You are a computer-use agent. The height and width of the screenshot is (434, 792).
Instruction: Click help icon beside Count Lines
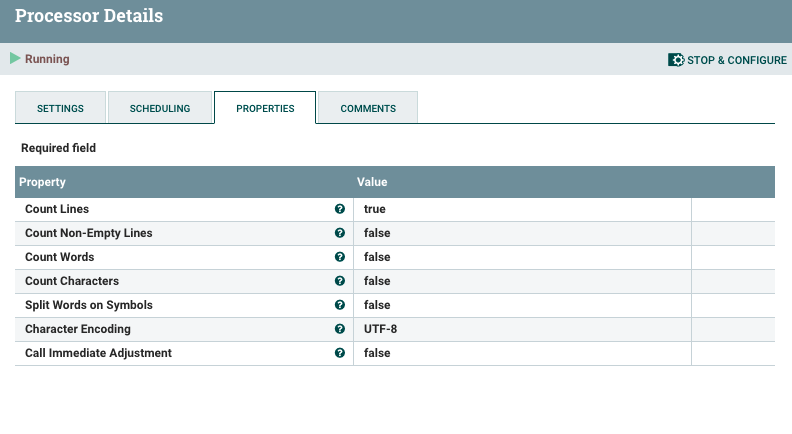[x=340, y=209]
